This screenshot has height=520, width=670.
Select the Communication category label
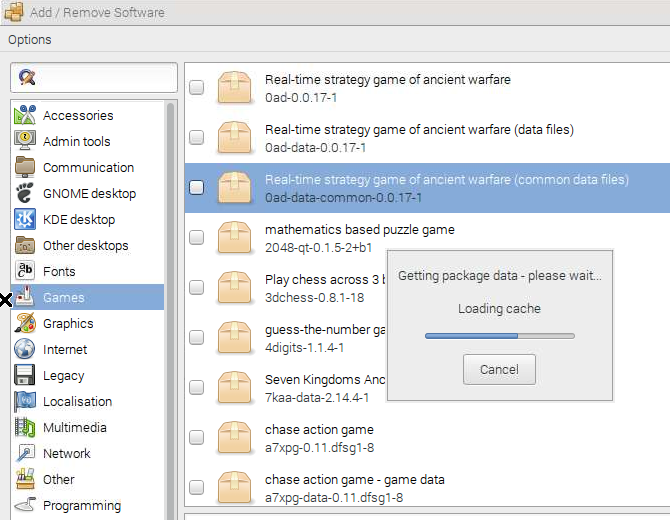88,167
